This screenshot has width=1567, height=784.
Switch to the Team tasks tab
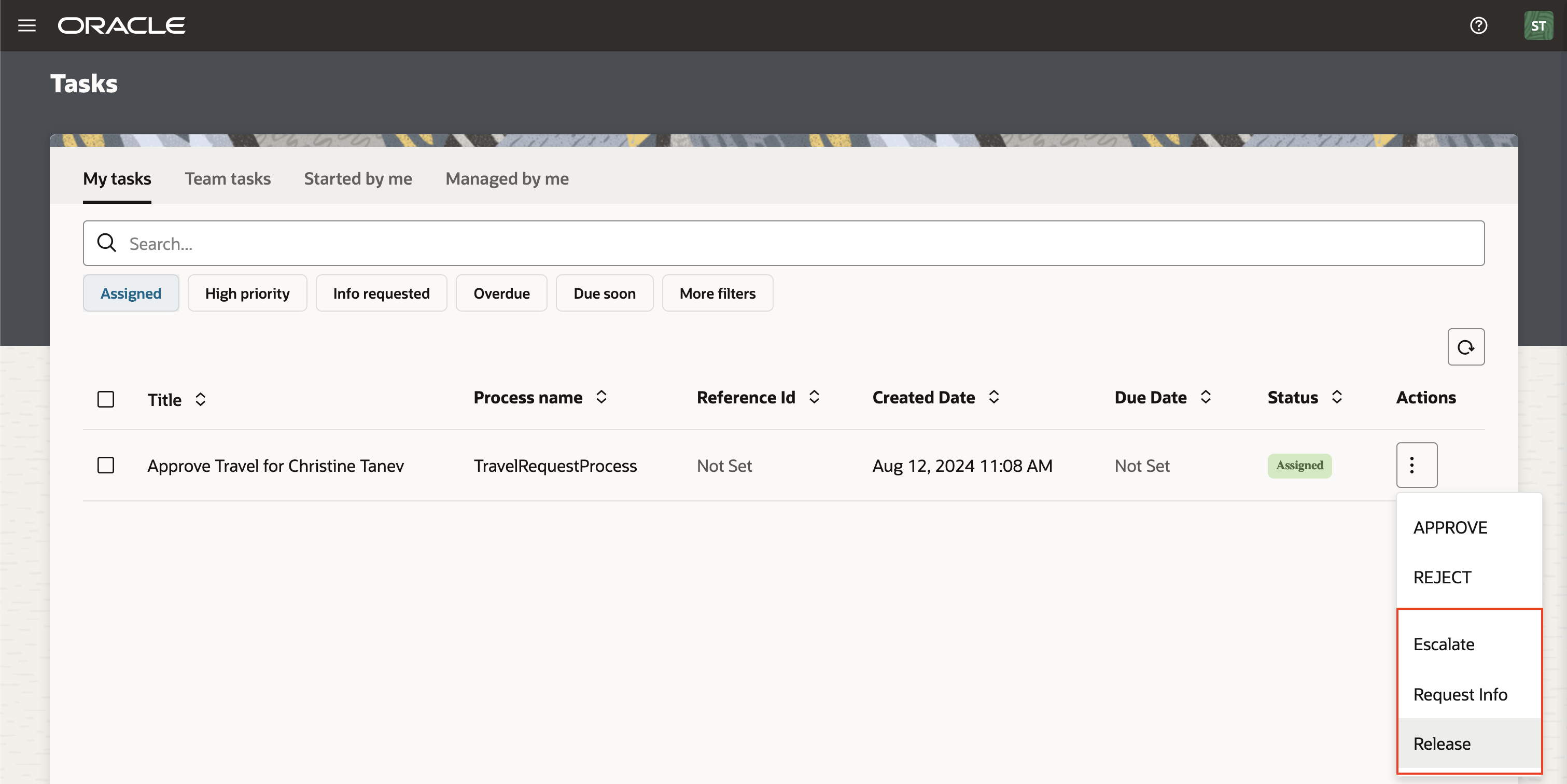228,178
